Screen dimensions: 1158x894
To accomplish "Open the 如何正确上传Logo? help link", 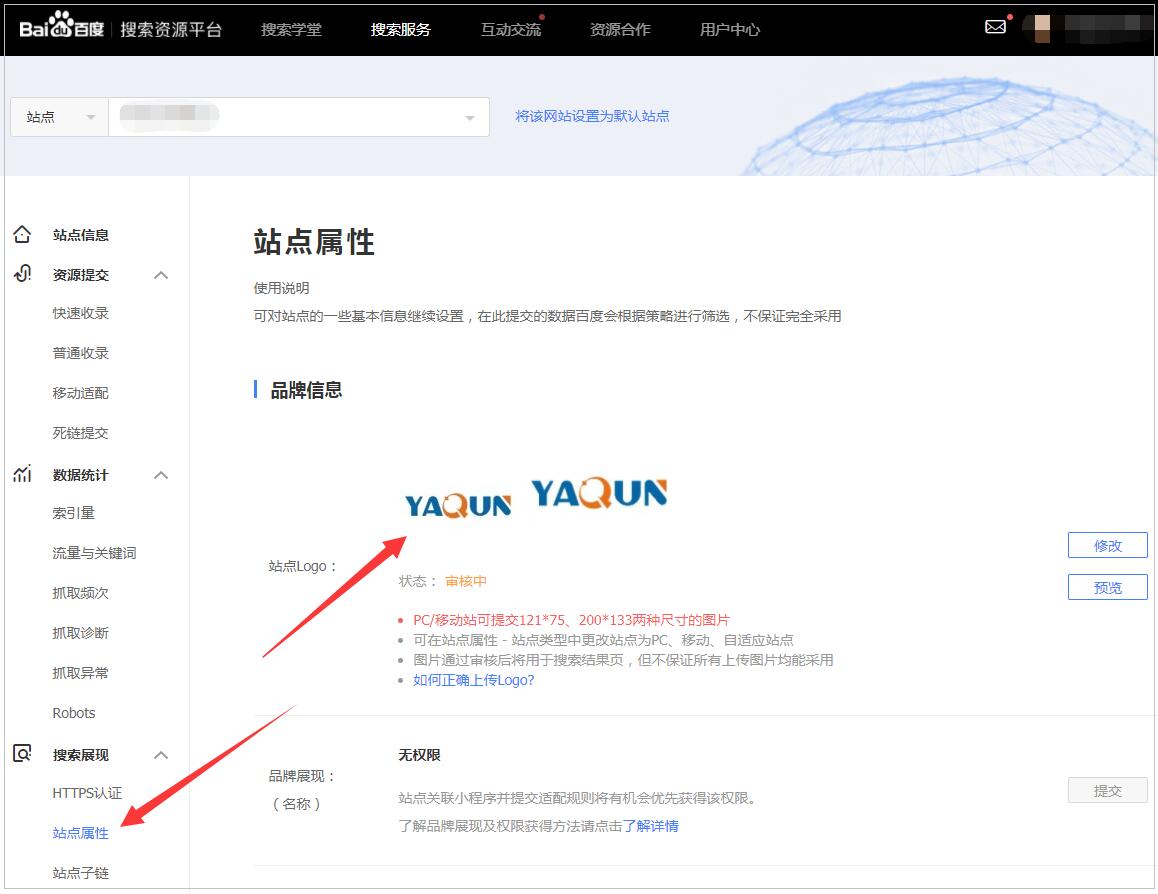I will click(x=473, y=680).
